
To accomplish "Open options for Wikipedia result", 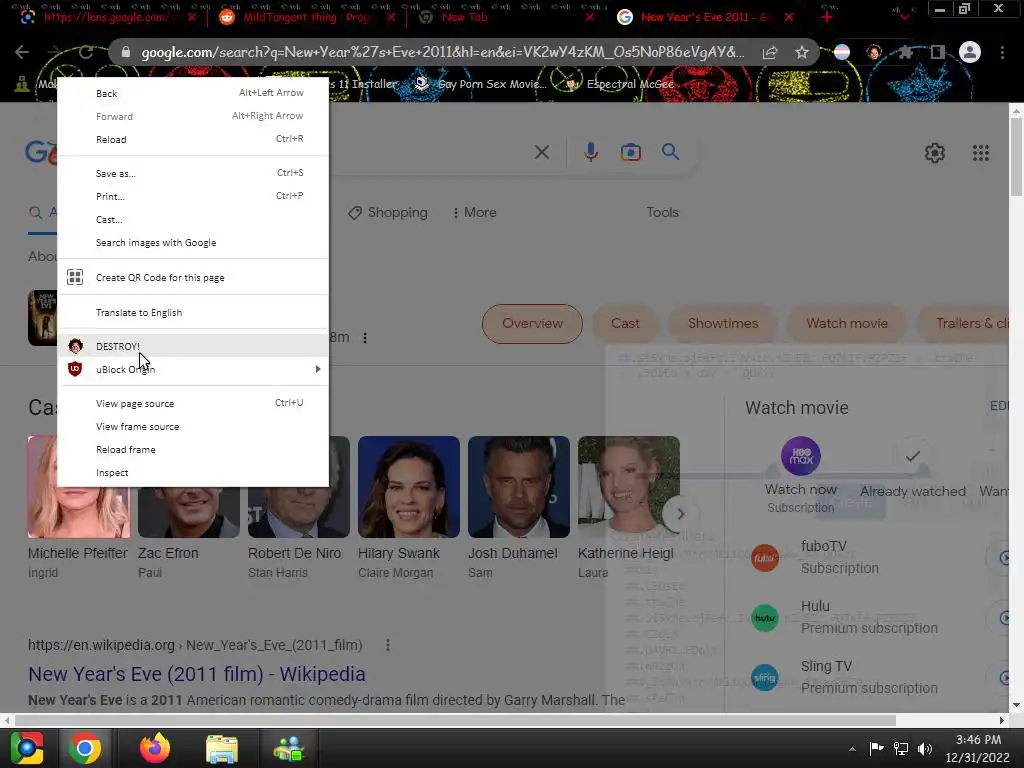I will [388, 645].
